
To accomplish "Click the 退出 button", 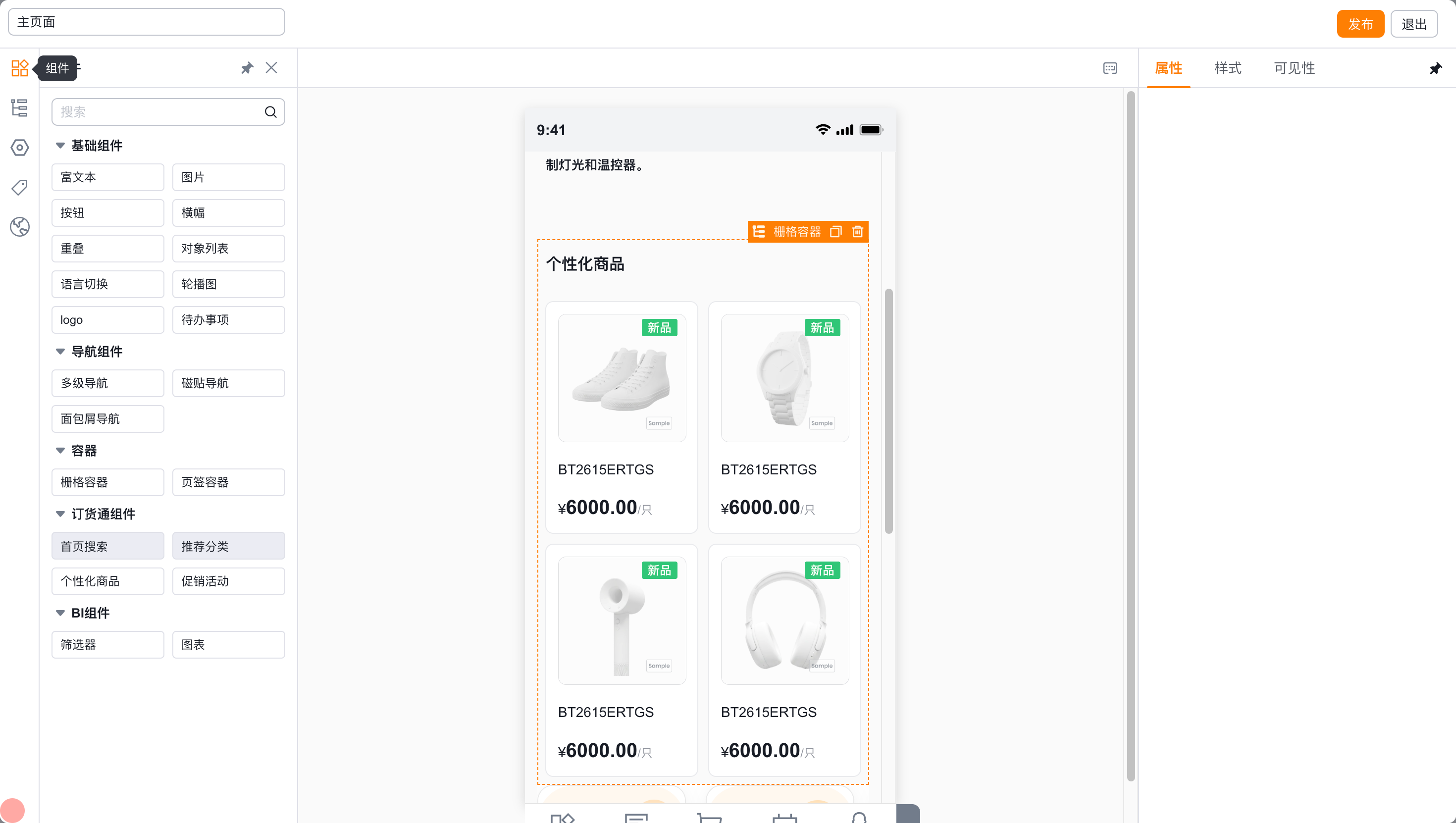I will (1413, 24).
